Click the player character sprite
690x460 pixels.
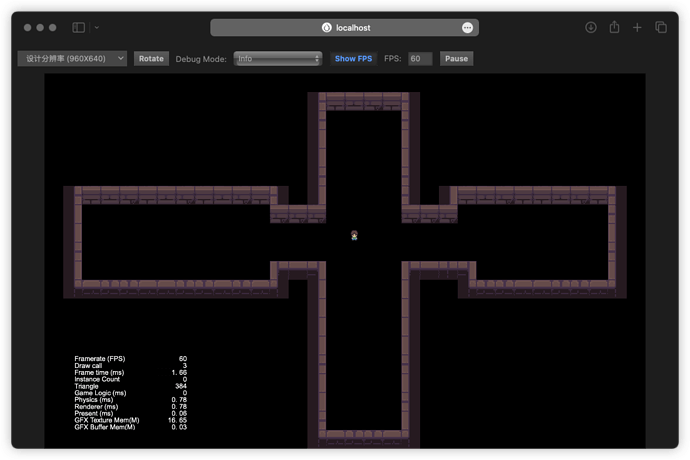point(354,236)
